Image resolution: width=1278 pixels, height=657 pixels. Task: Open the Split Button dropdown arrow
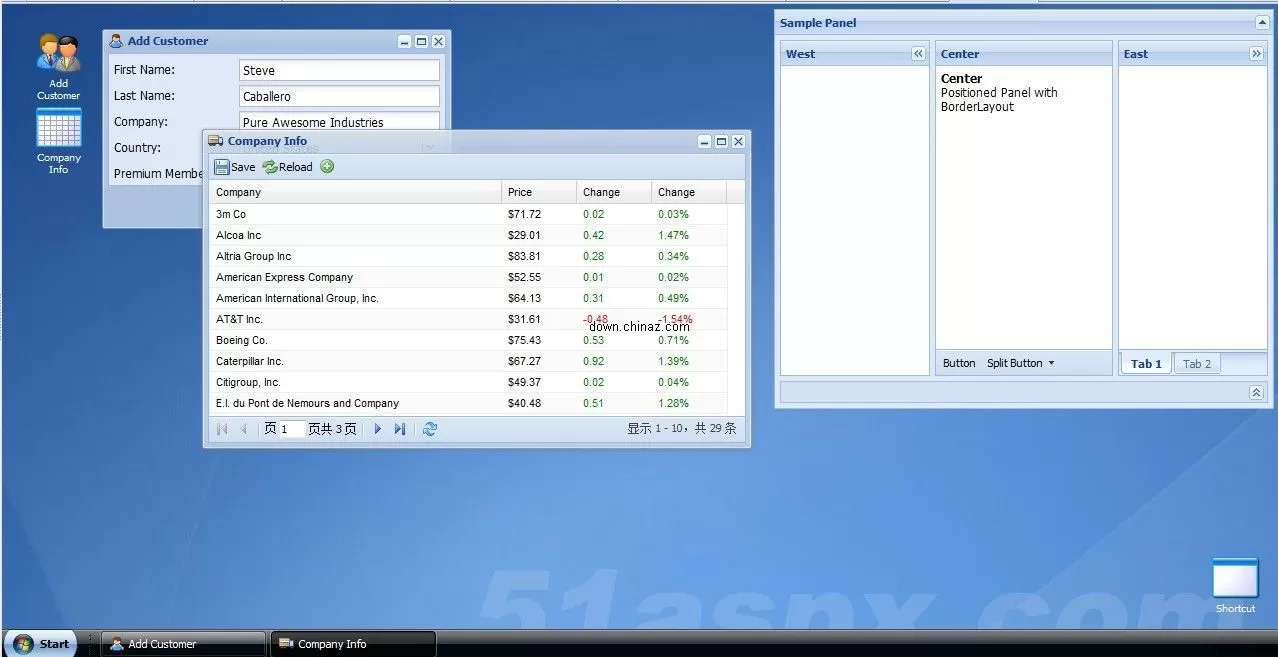pos(1051,363)
